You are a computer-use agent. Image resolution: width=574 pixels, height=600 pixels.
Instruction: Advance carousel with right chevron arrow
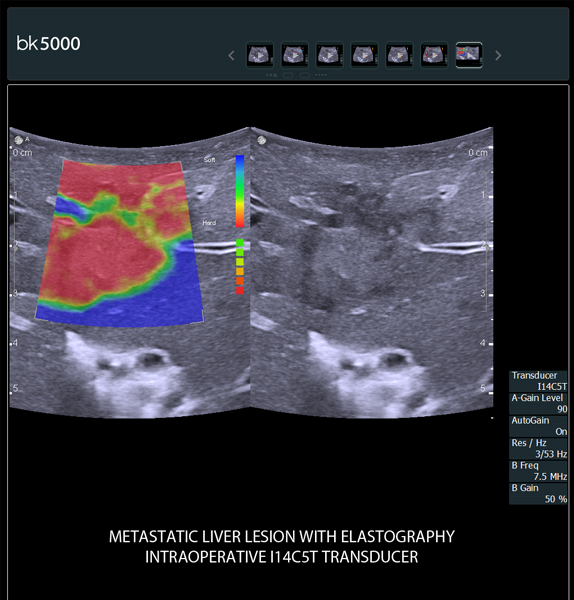[x=498, y=55]
